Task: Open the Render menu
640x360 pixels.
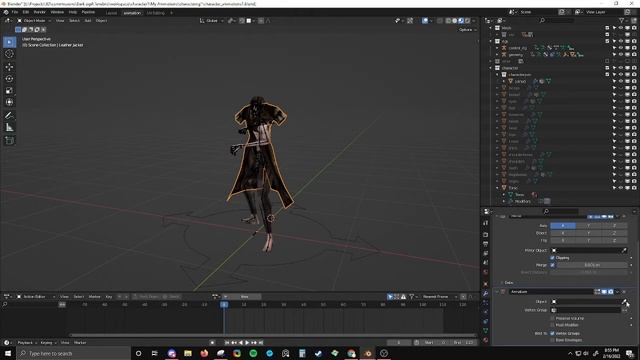Action: pyautogui.click(x=40, y=12)
